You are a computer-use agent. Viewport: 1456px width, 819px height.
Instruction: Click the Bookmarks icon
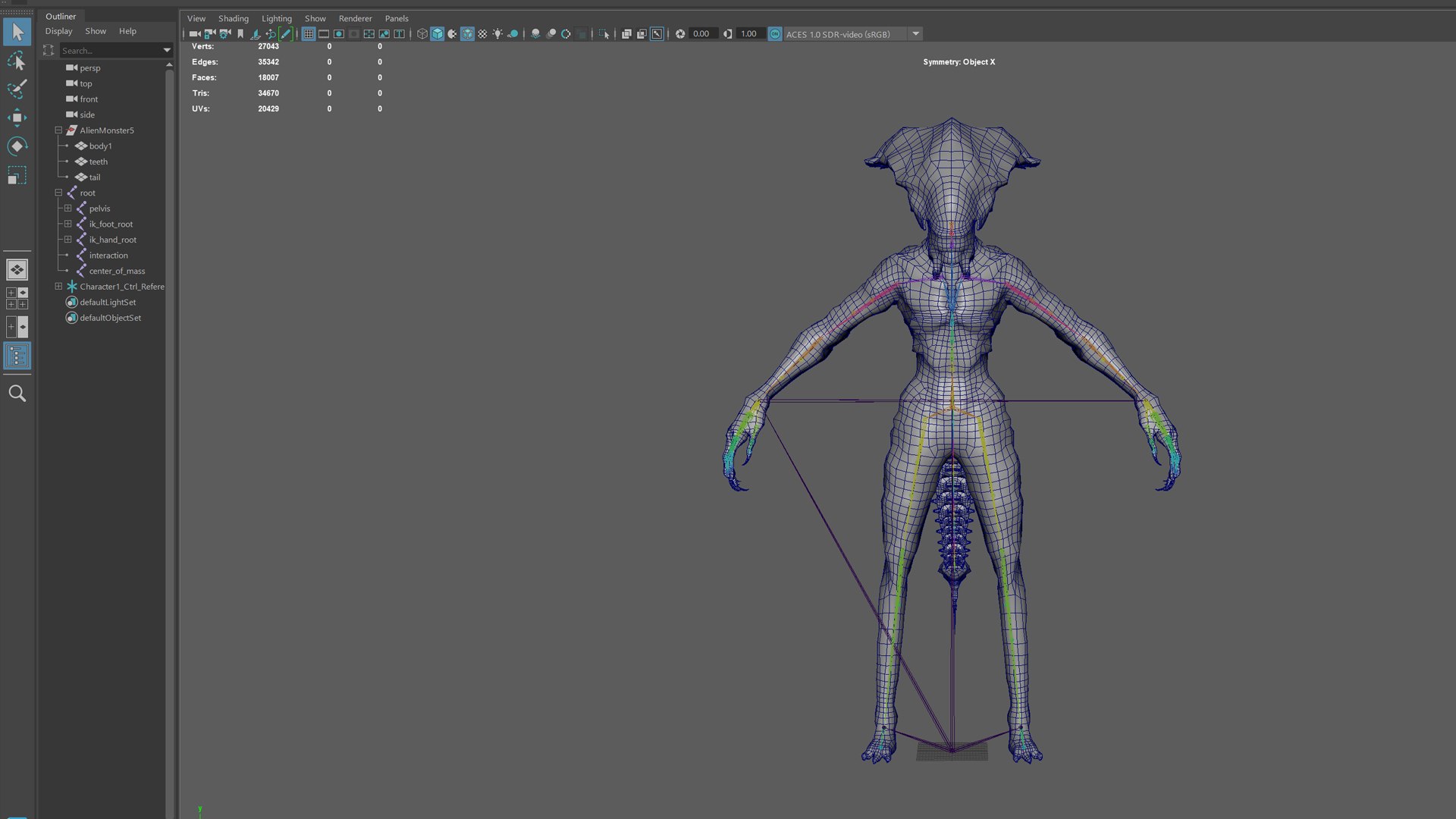point(240,34)
